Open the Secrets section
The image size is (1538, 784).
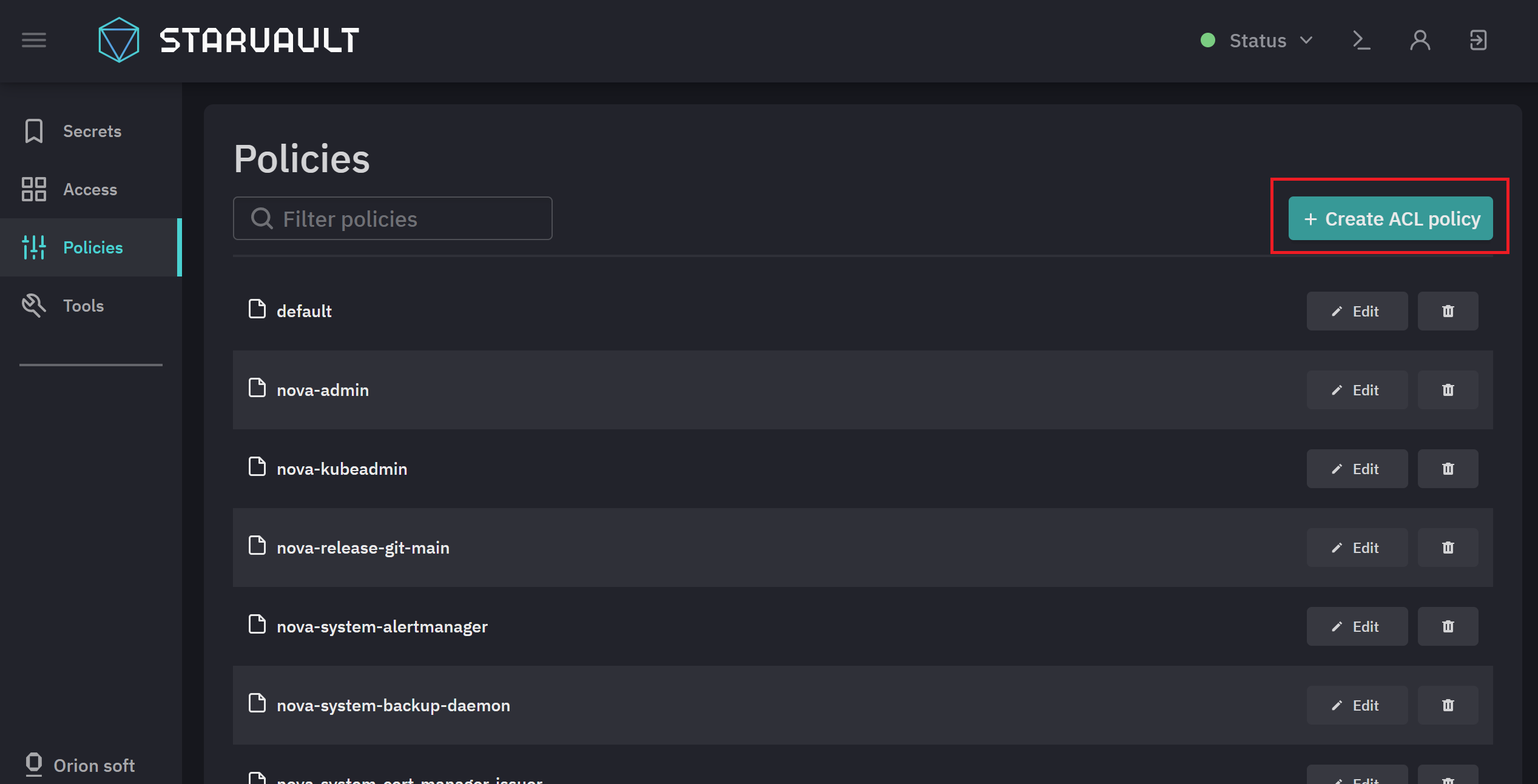pyautogui.click(x=91, y=131)
